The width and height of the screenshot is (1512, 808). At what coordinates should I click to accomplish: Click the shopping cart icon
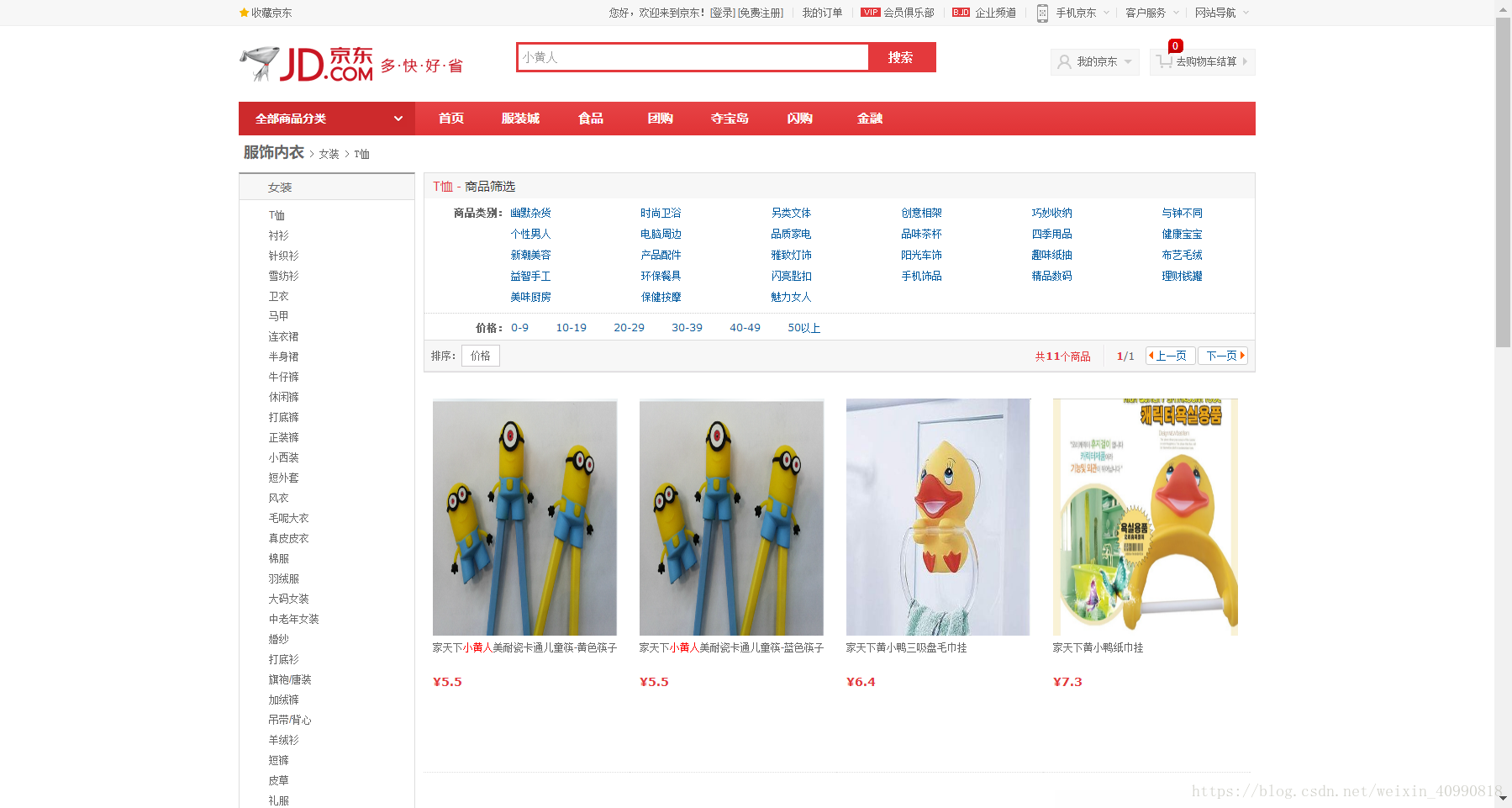(x=1164, y=61)
